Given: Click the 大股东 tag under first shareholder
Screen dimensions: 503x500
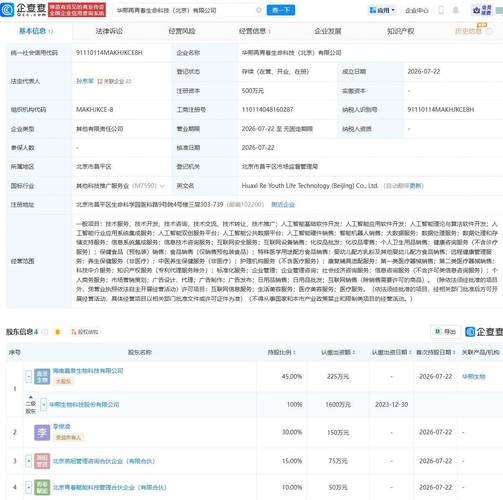Looking at the screenshot, I should coord(63,381).
